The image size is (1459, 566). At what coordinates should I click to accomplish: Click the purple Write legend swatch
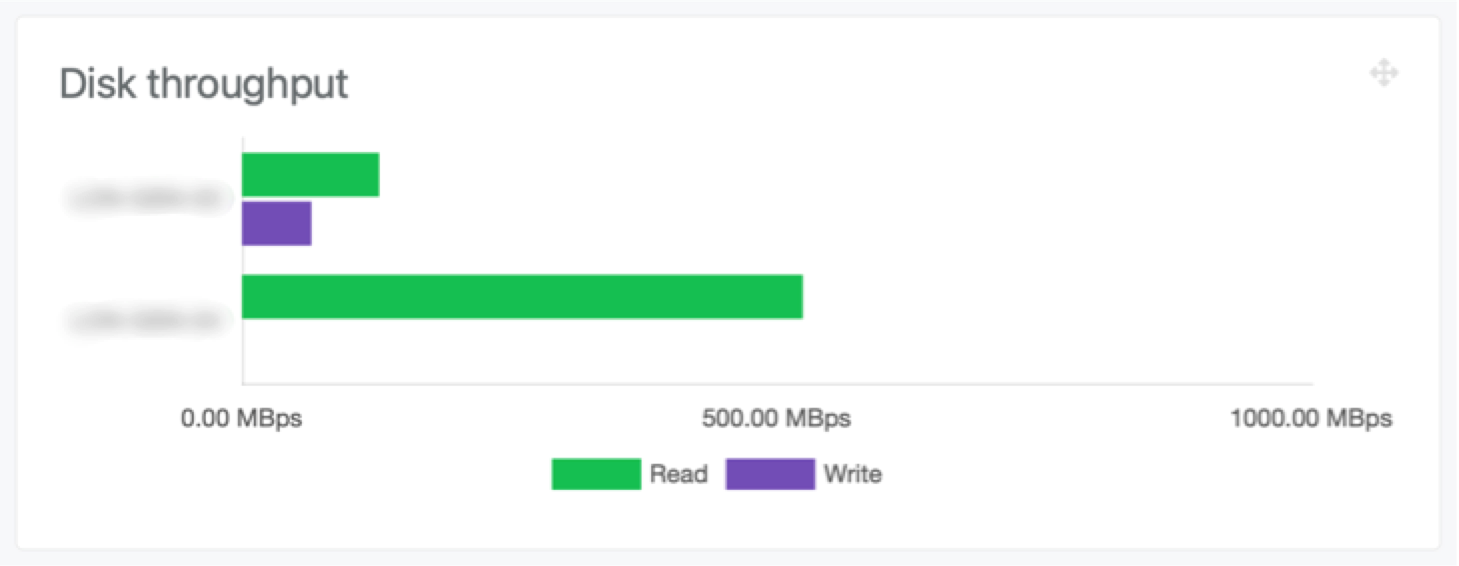click(x=770, y=474)
